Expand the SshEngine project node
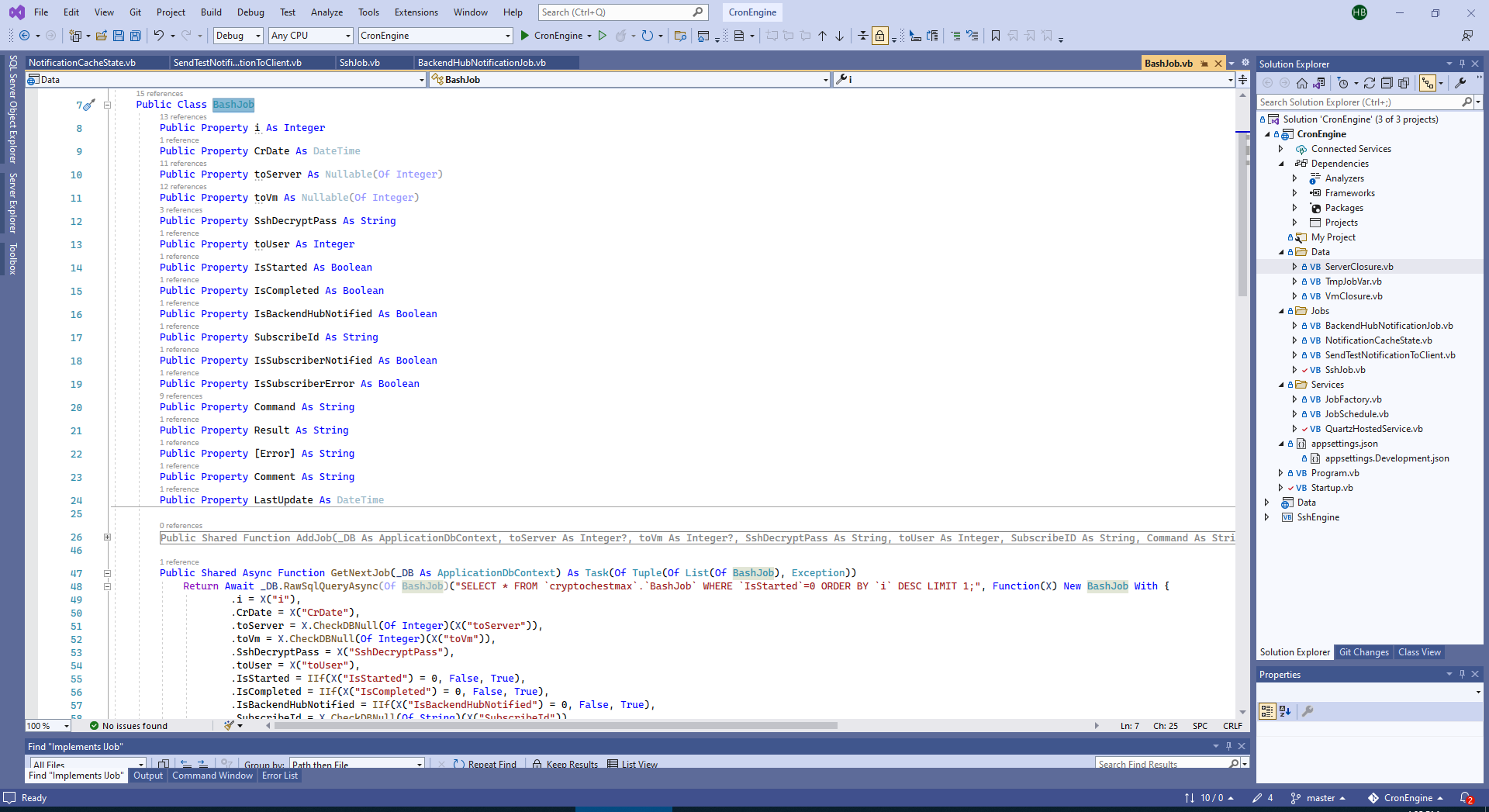1489x812 pixels. (1267, 517)
